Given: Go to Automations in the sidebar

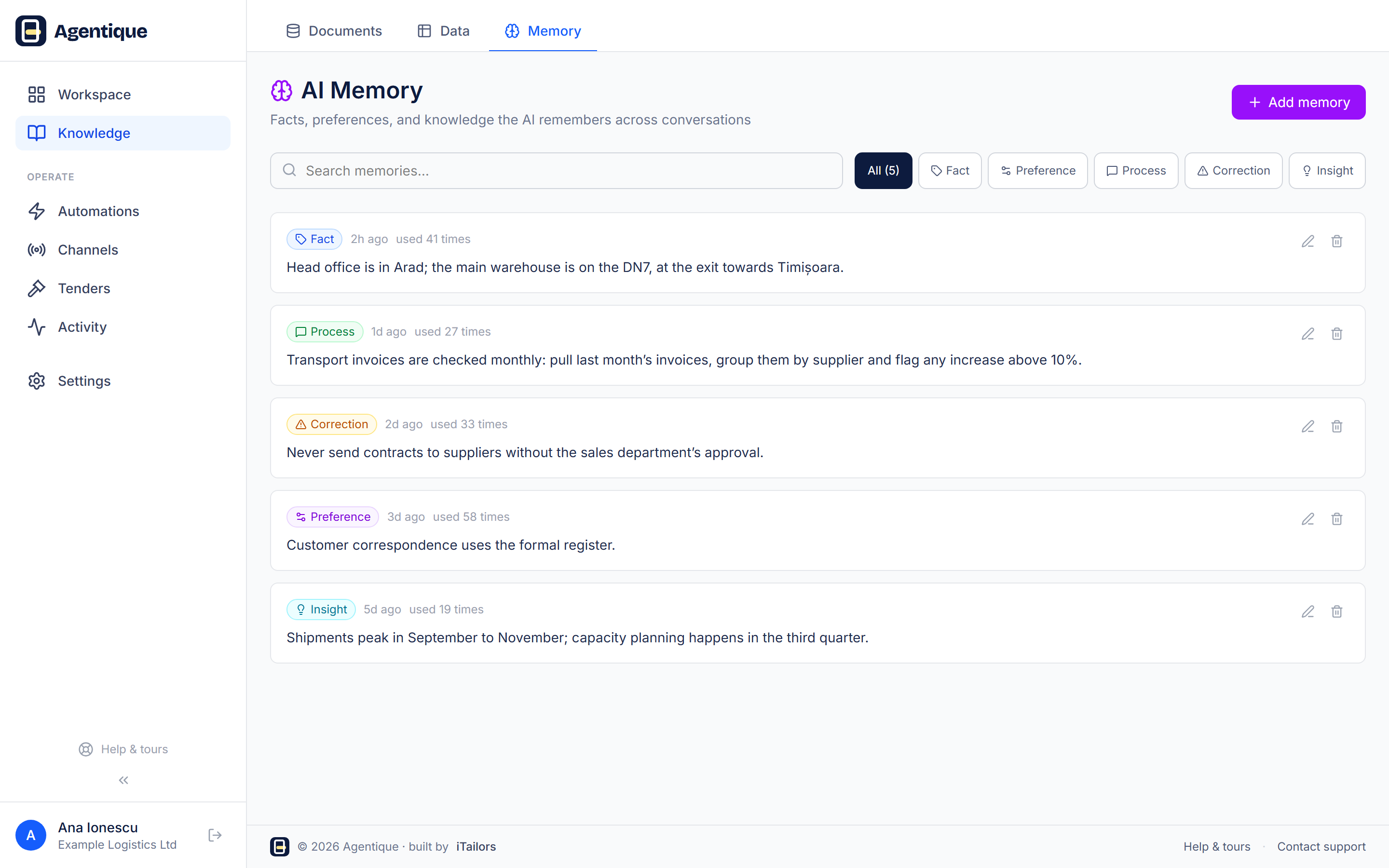Looking at the screenshot, I should (123, 211).
